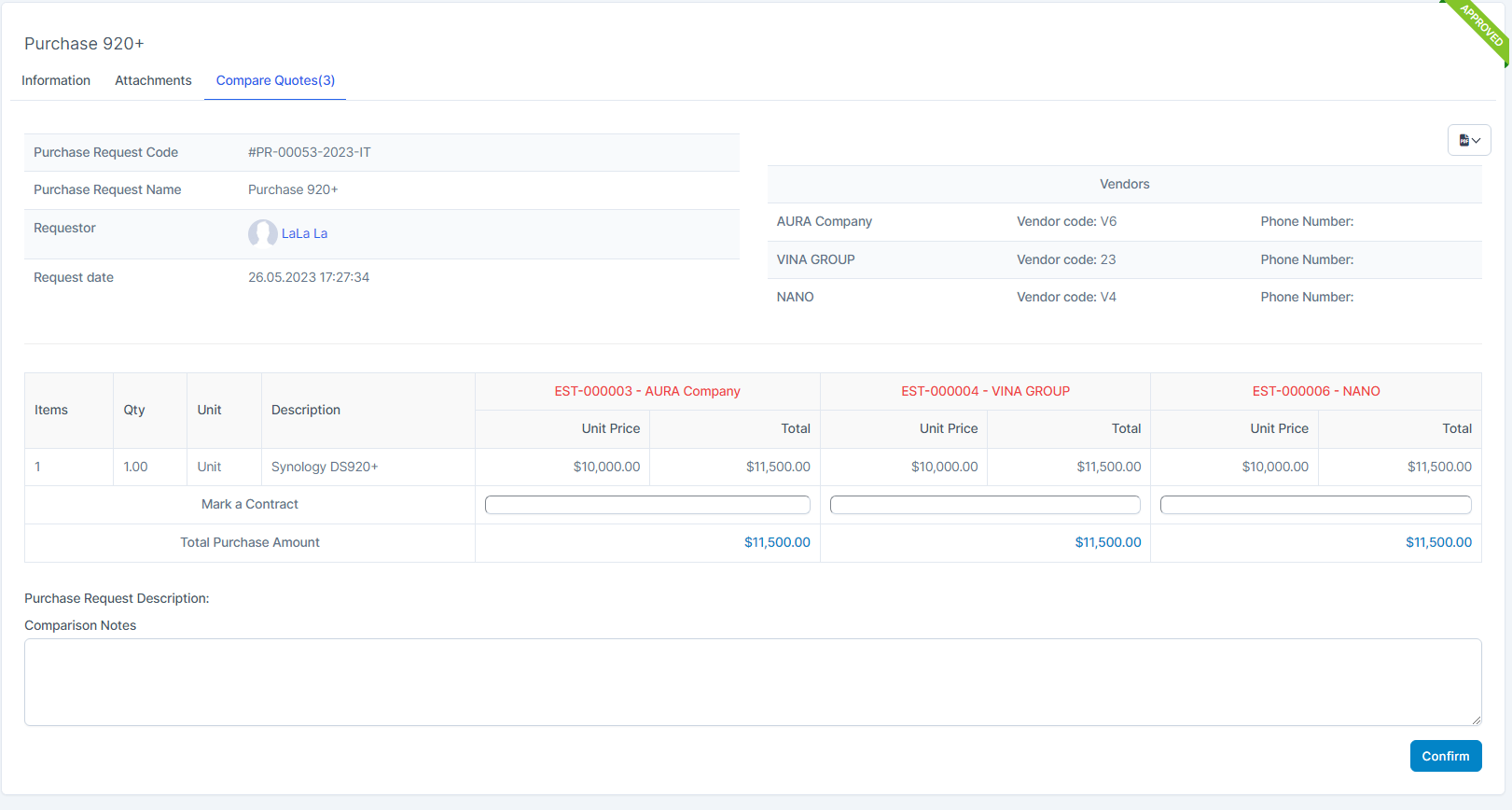Mark VINA GROUP quote as contract
Viewport: 1512px width, 810px height.
click(985, 505)
